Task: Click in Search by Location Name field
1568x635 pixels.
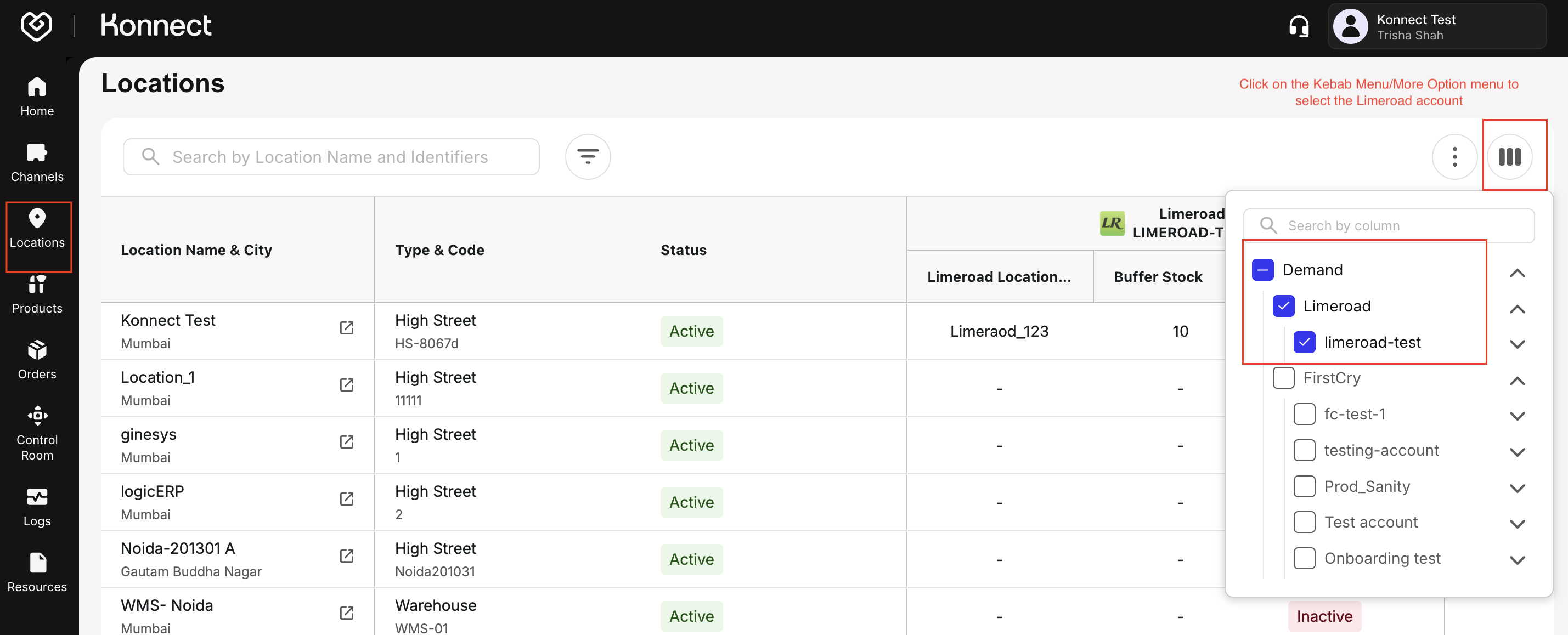Action: click(330, 157)
